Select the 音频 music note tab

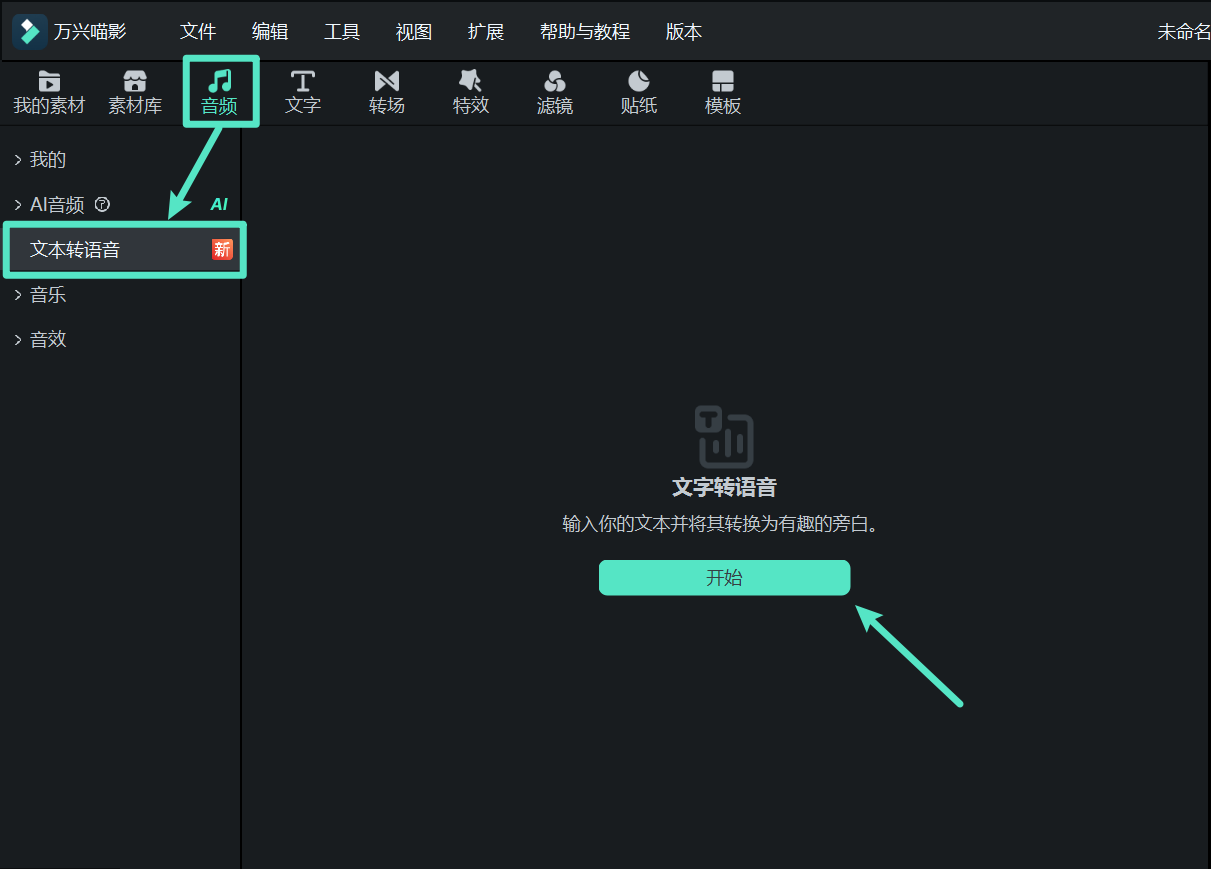220,93
